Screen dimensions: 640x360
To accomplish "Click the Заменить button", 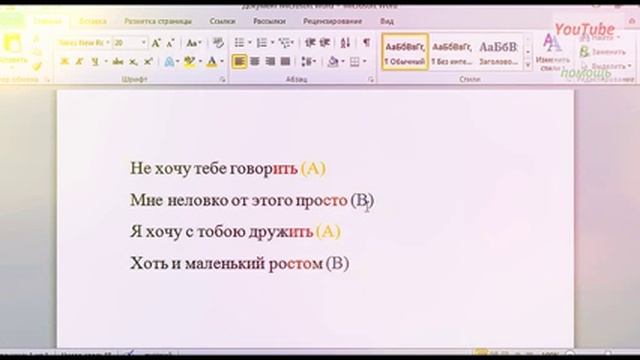I will [x=603, y=52].
